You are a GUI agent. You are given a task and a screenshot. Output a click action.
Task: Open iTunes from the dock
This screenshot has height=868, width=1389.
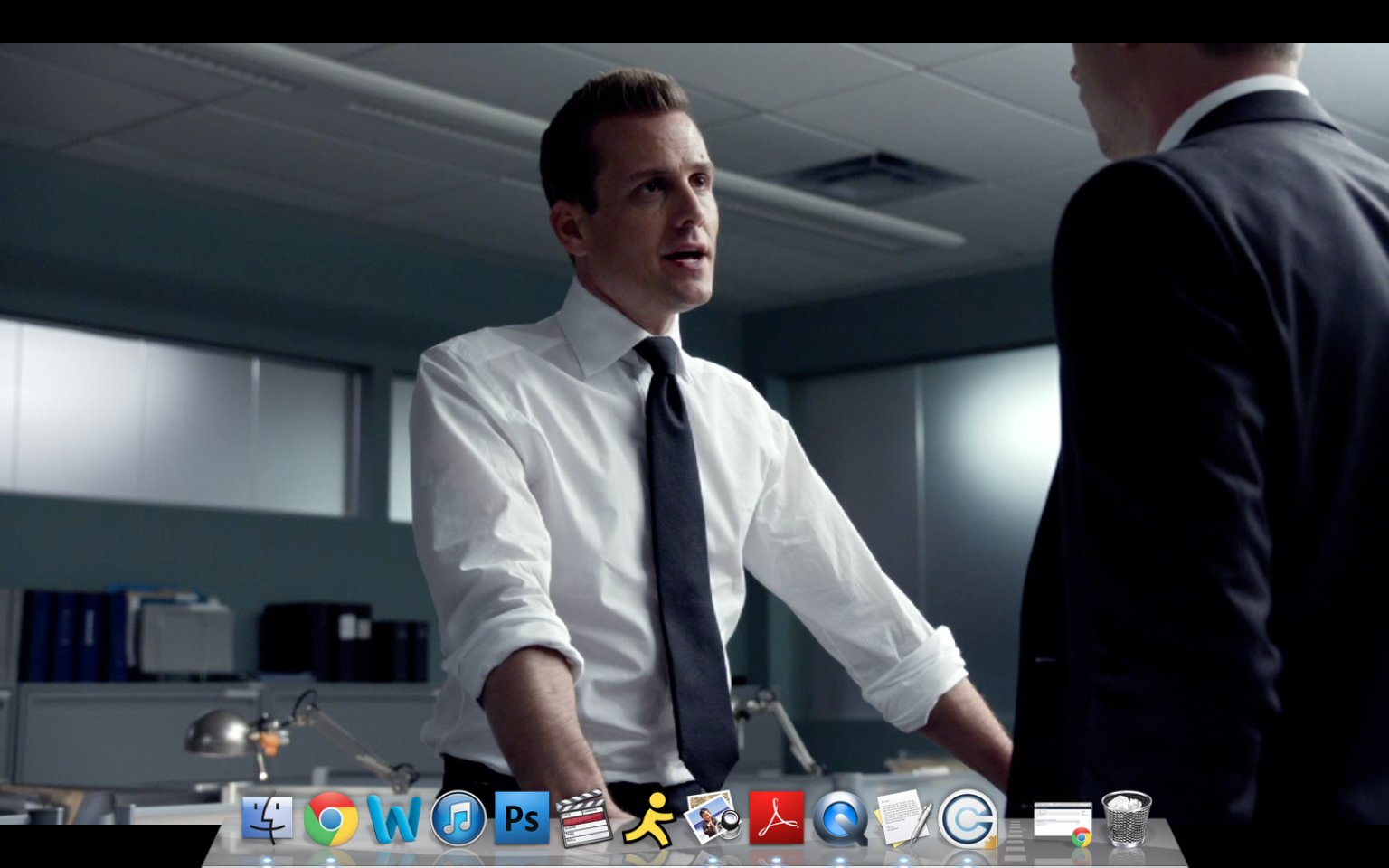click(x=458, y=819)
